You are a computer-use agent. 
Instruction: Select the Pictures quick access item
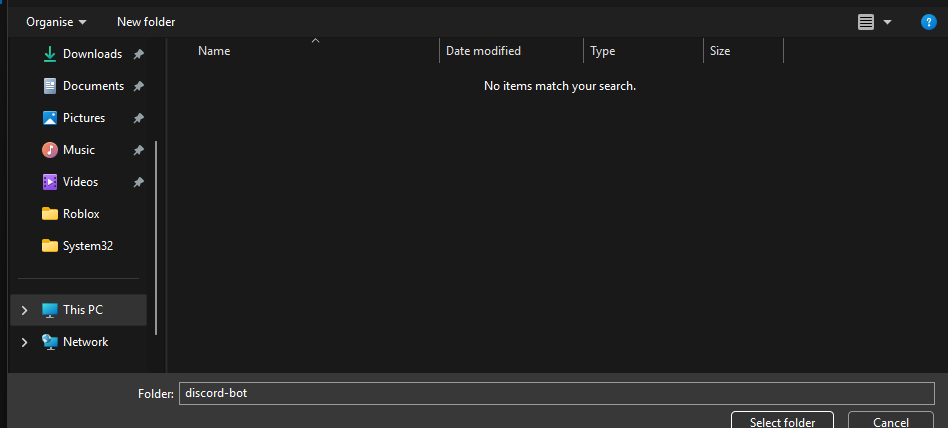(x=84, y=118)
